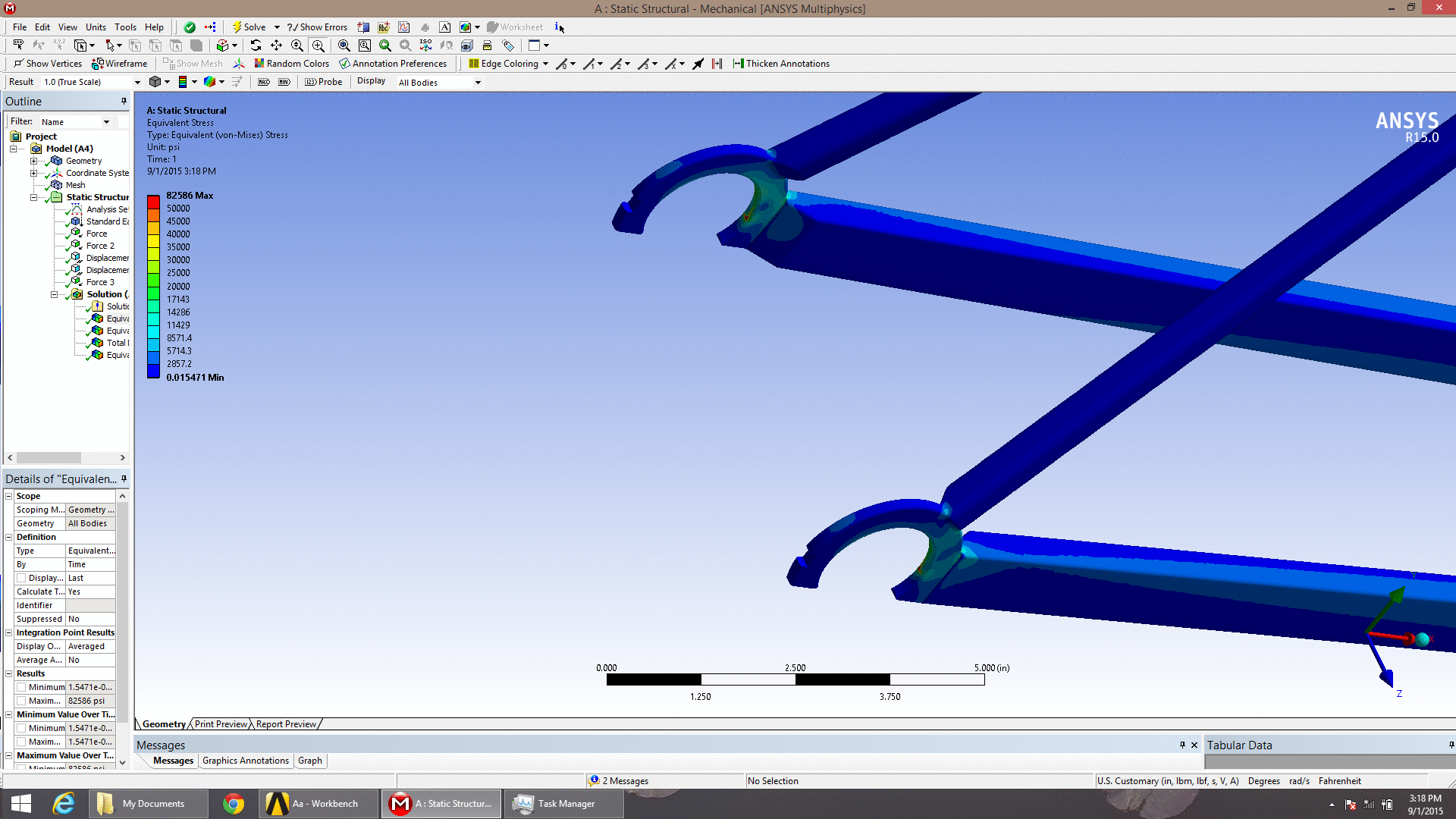Open Task Manager from the taskbar
The image size is (1456, 819).
(x=566, y=804)
